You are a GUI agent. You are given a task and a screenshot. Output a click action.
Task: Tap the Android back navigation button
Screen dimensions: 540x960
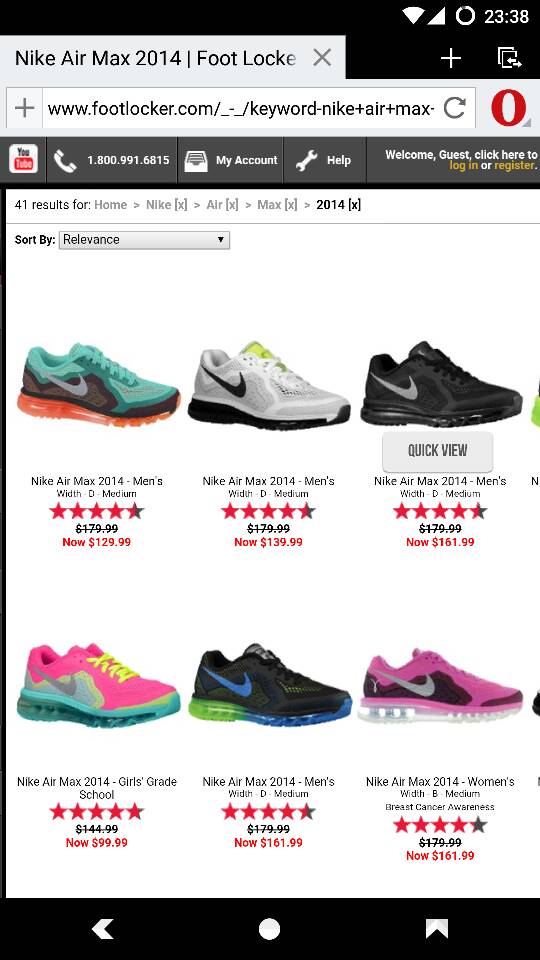pyautogui.click(x=103, y=929)
